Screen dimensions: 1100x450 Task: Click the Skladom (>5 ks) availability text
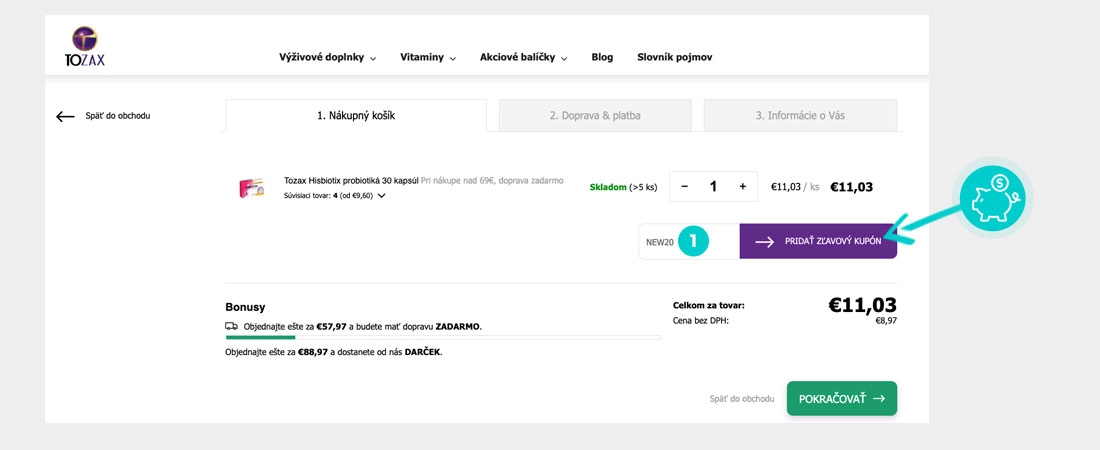point(624,187)
